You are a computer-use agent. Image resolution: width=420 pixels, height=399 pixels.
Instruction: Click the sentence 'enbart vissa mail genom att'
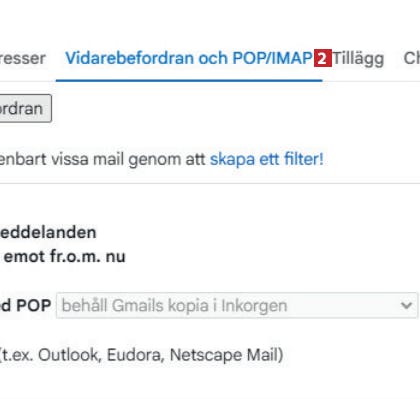[x=103, y=159]
